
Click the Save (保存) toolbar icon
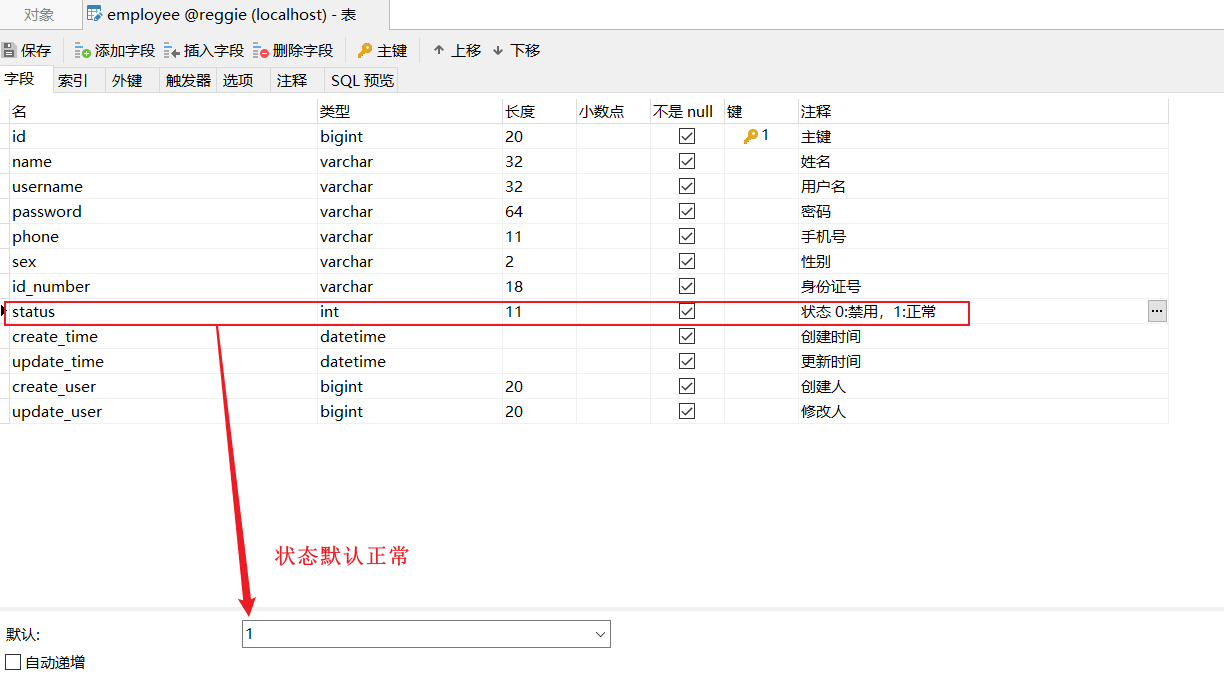(9, 50)
